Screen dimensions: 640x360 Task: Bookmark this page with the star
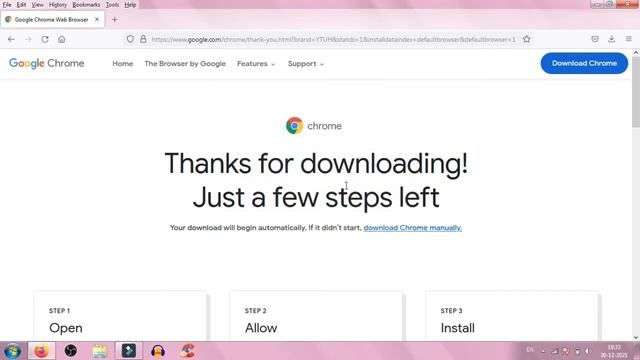pyautogui.click(x=527, y=39)
